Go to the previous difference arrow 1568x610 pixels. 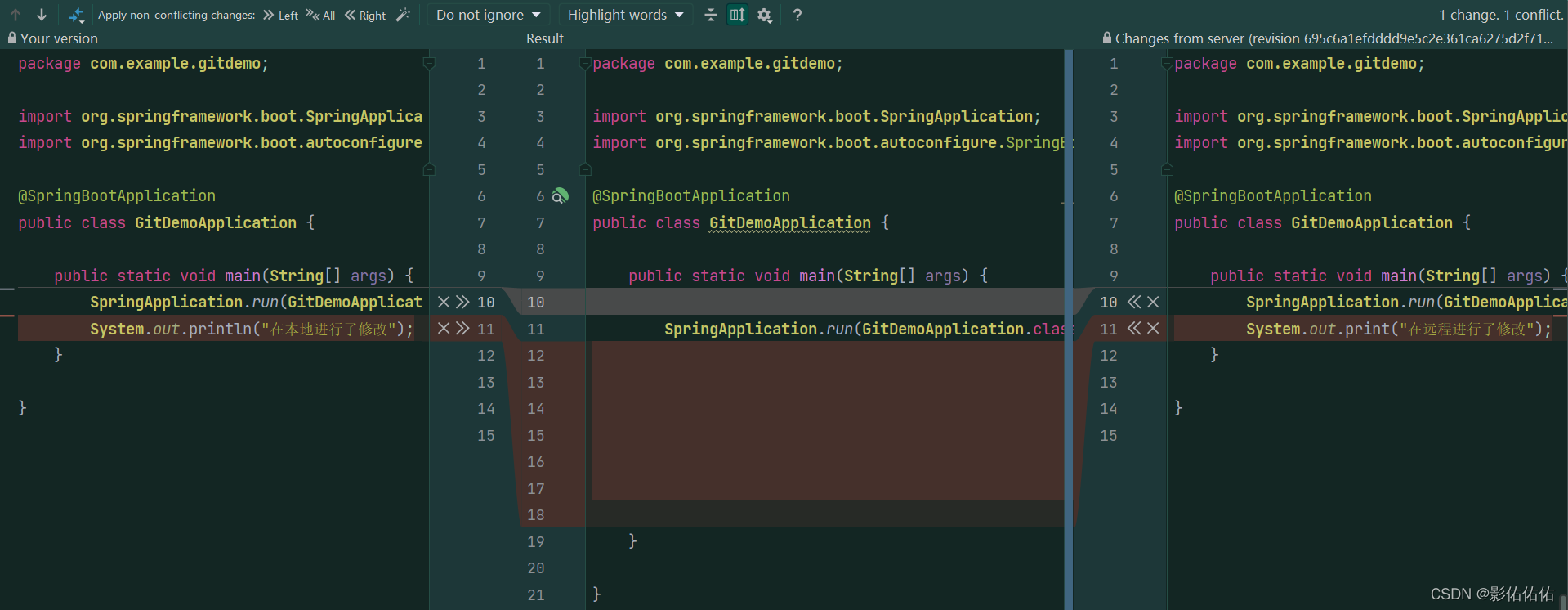16,15
